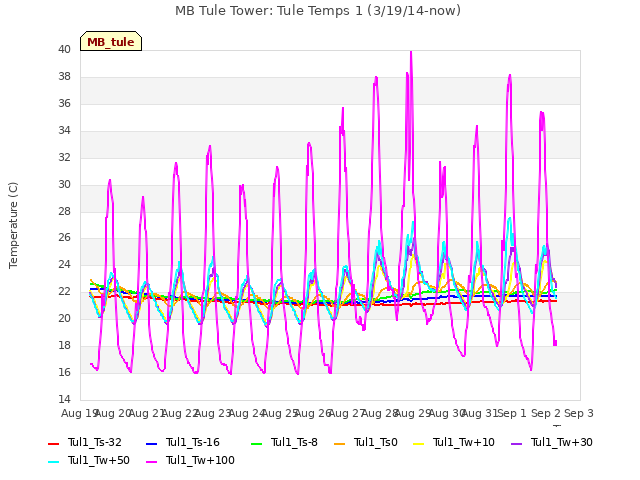Click the orange Tul1_Ts0 legend color marker
The height and width of the screenshot is (480, 640).
tap(340, 444)
